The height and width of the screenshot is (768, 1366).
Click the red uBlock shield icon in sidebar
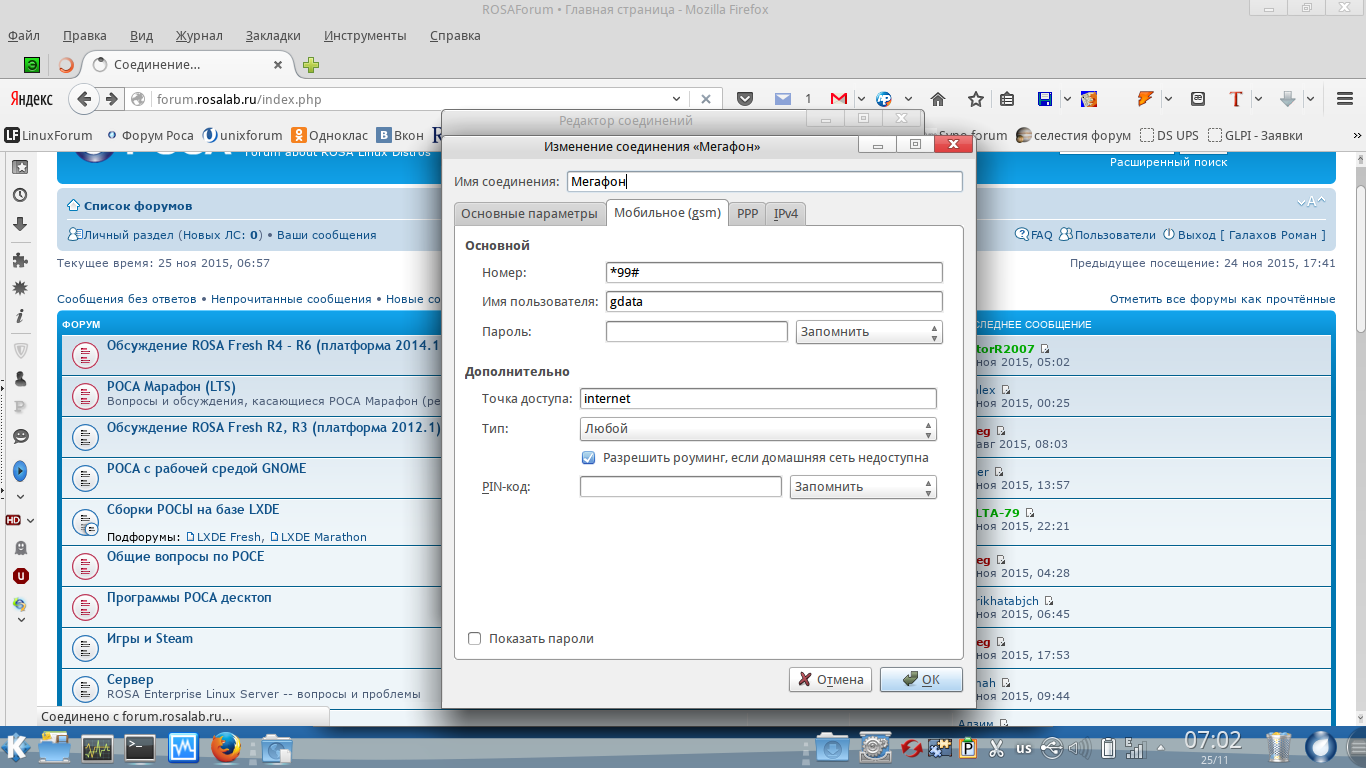(x=19, y=576)
